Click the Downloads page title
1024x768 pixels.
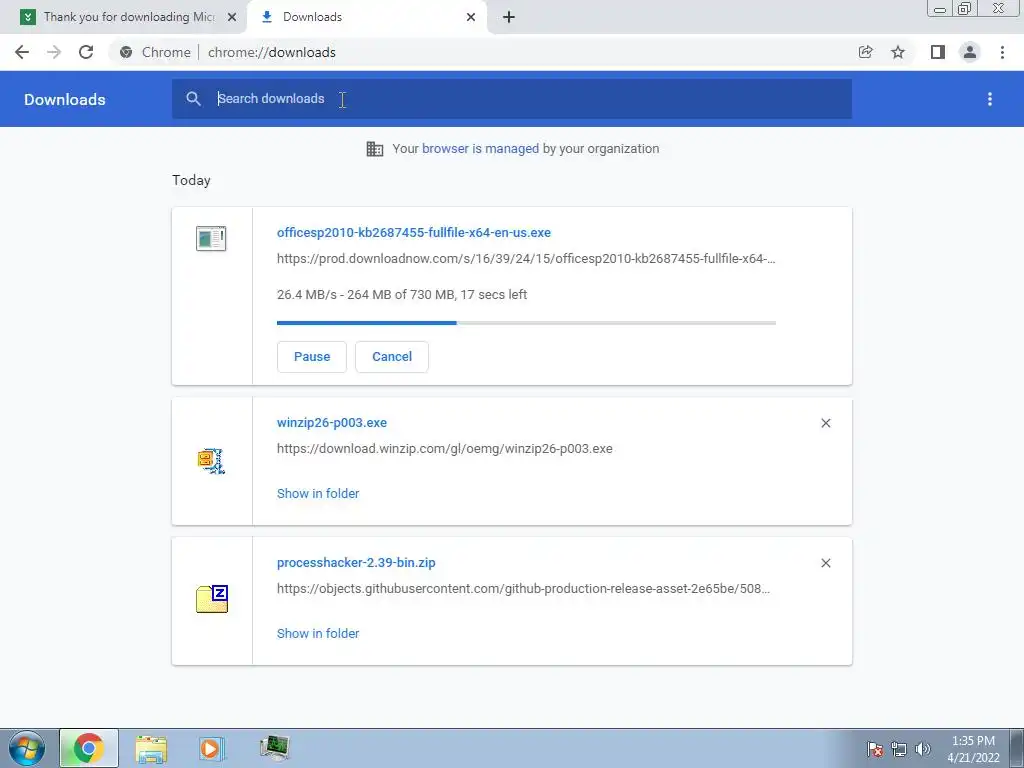pyautogui.click(x=65, y=99)
